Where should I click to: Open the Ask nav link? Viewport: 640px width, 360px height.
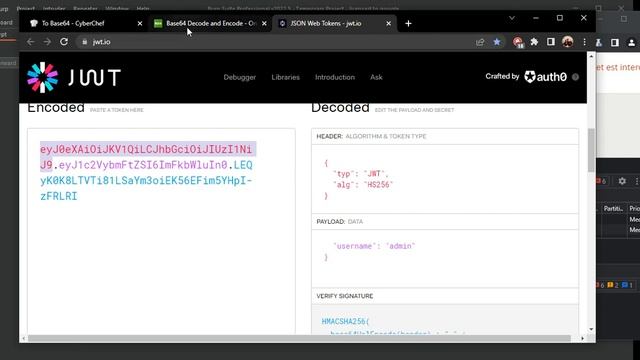376,77
